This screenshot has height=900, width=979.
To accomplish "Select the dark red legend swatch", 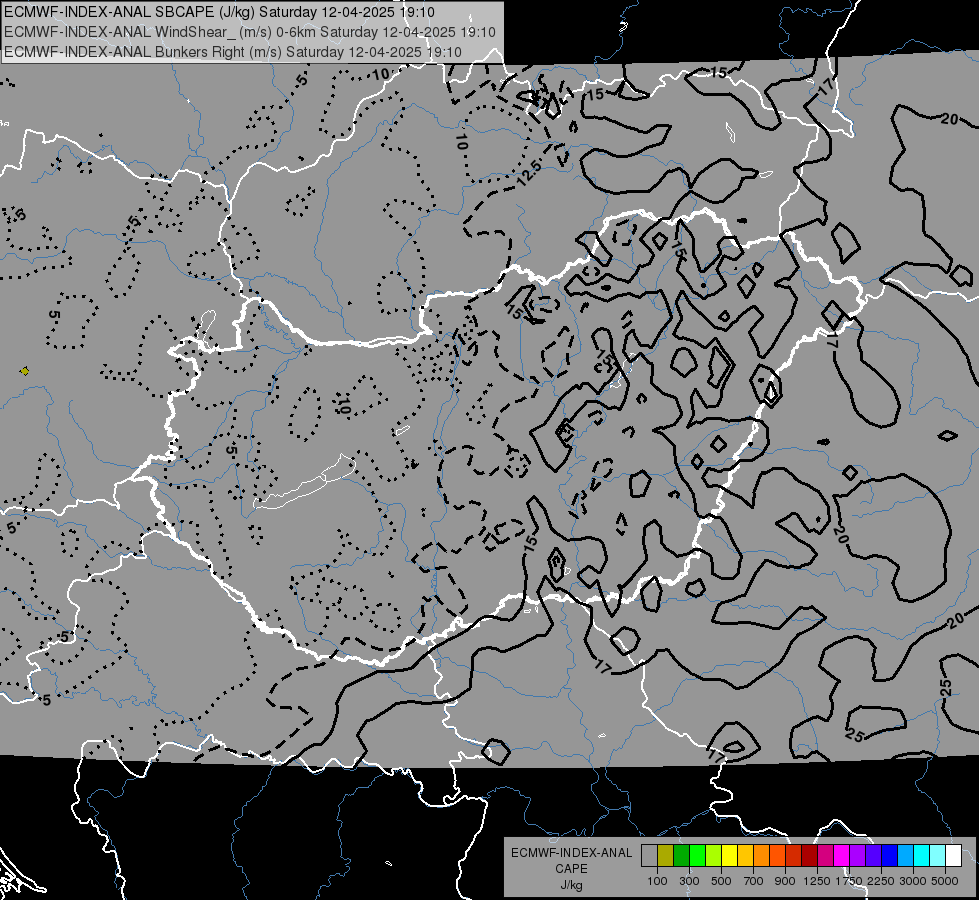I will click(x=809, y=856).
